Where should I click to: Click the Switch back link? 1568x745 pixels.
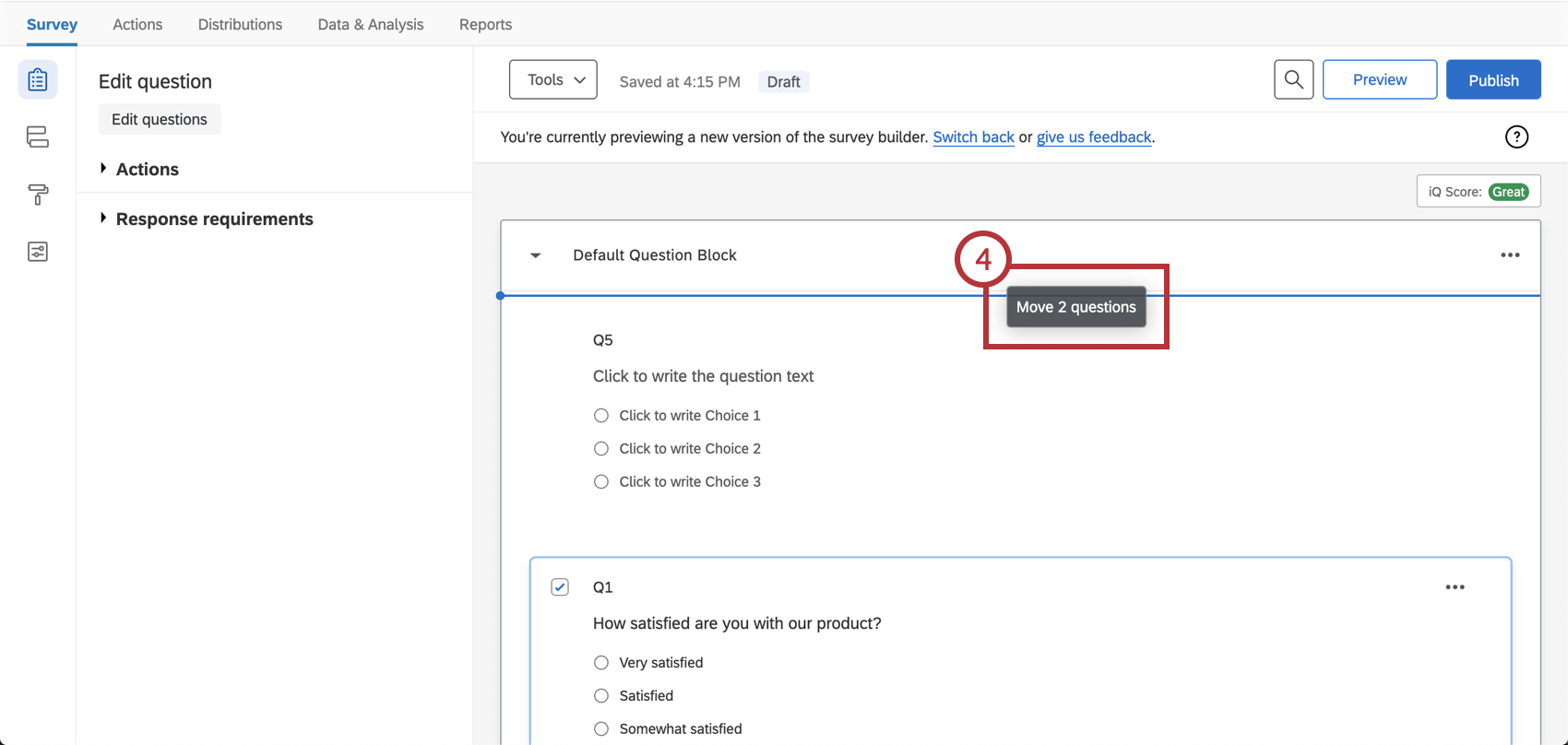tap(973, 137)
